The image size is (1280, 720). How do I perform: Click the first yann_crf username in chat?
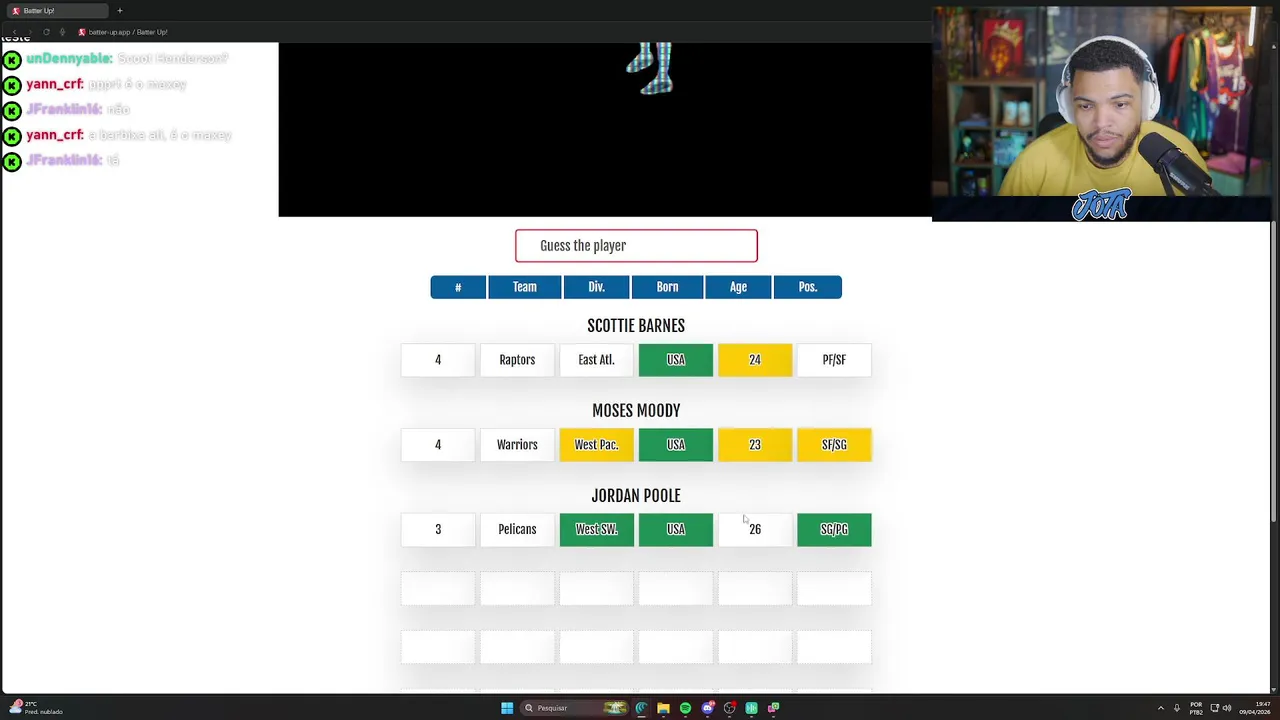click(55, 85)
